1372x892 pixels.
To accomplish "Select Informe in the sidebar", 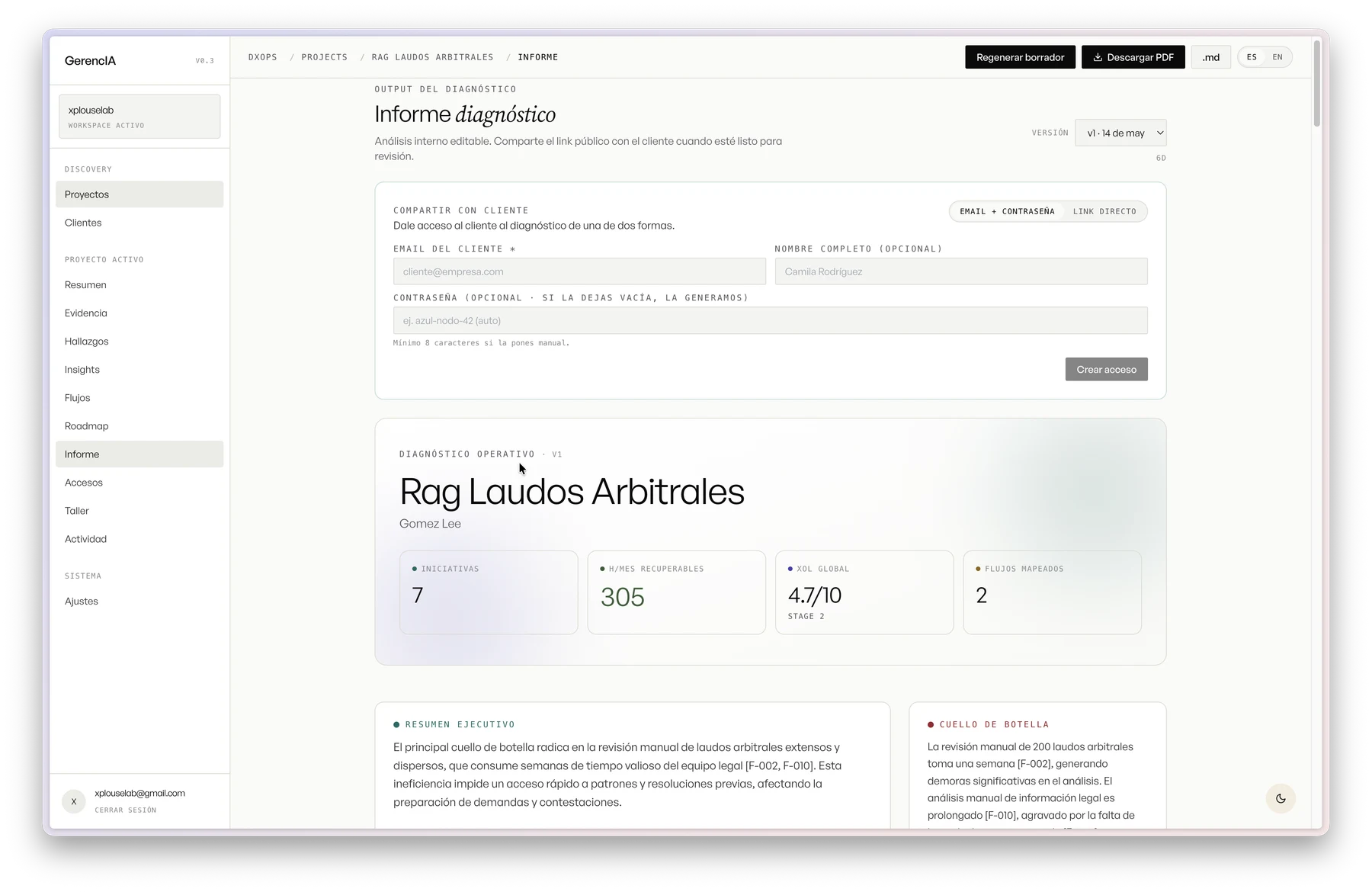I will point(139,454).
